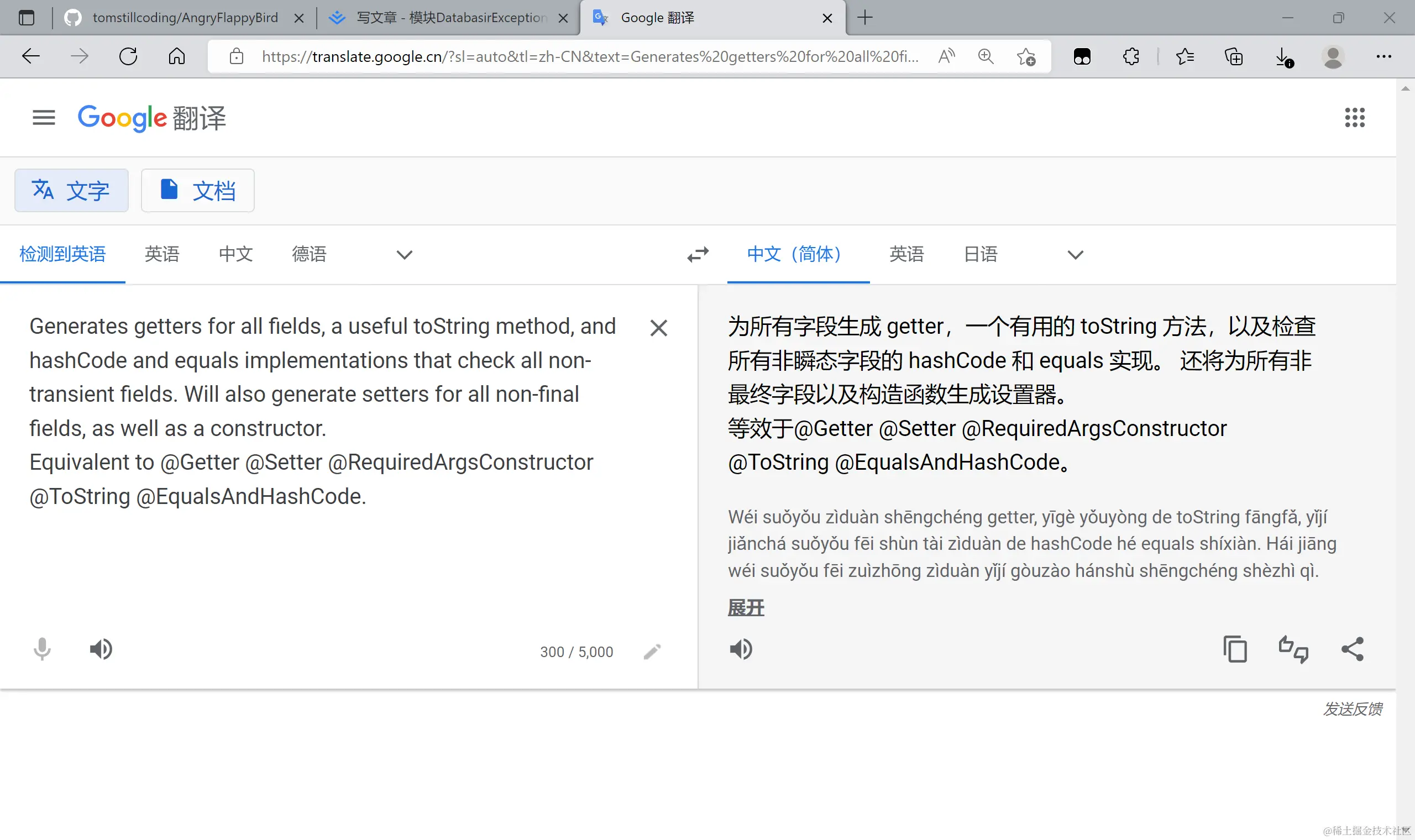
Task: Copy the translation using the copy icon
Action: coord(1234,649)
